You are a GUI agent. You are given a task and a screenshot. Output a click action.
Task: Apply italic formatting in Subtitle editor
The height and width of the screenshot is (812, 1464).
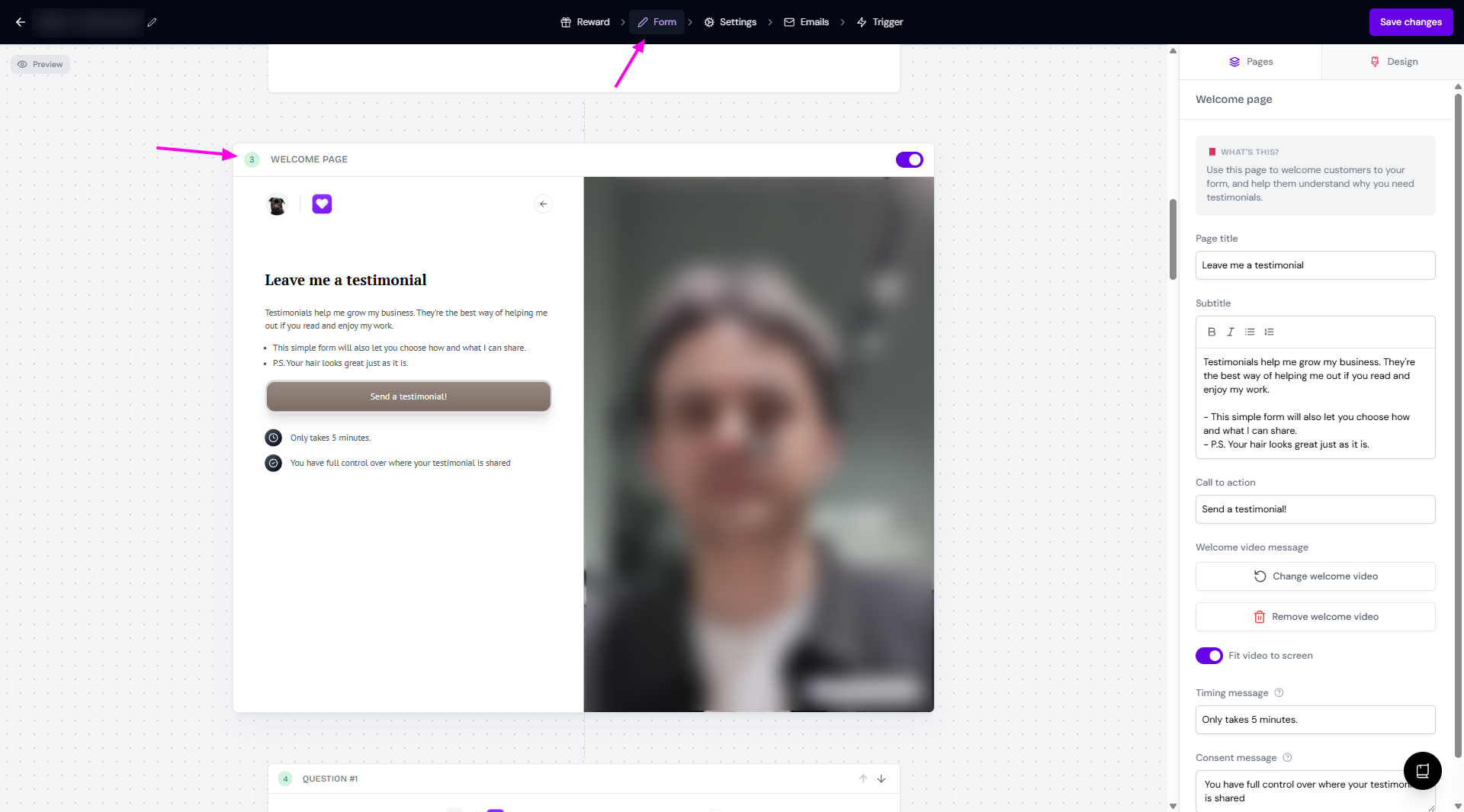(x=1231, y=332)
